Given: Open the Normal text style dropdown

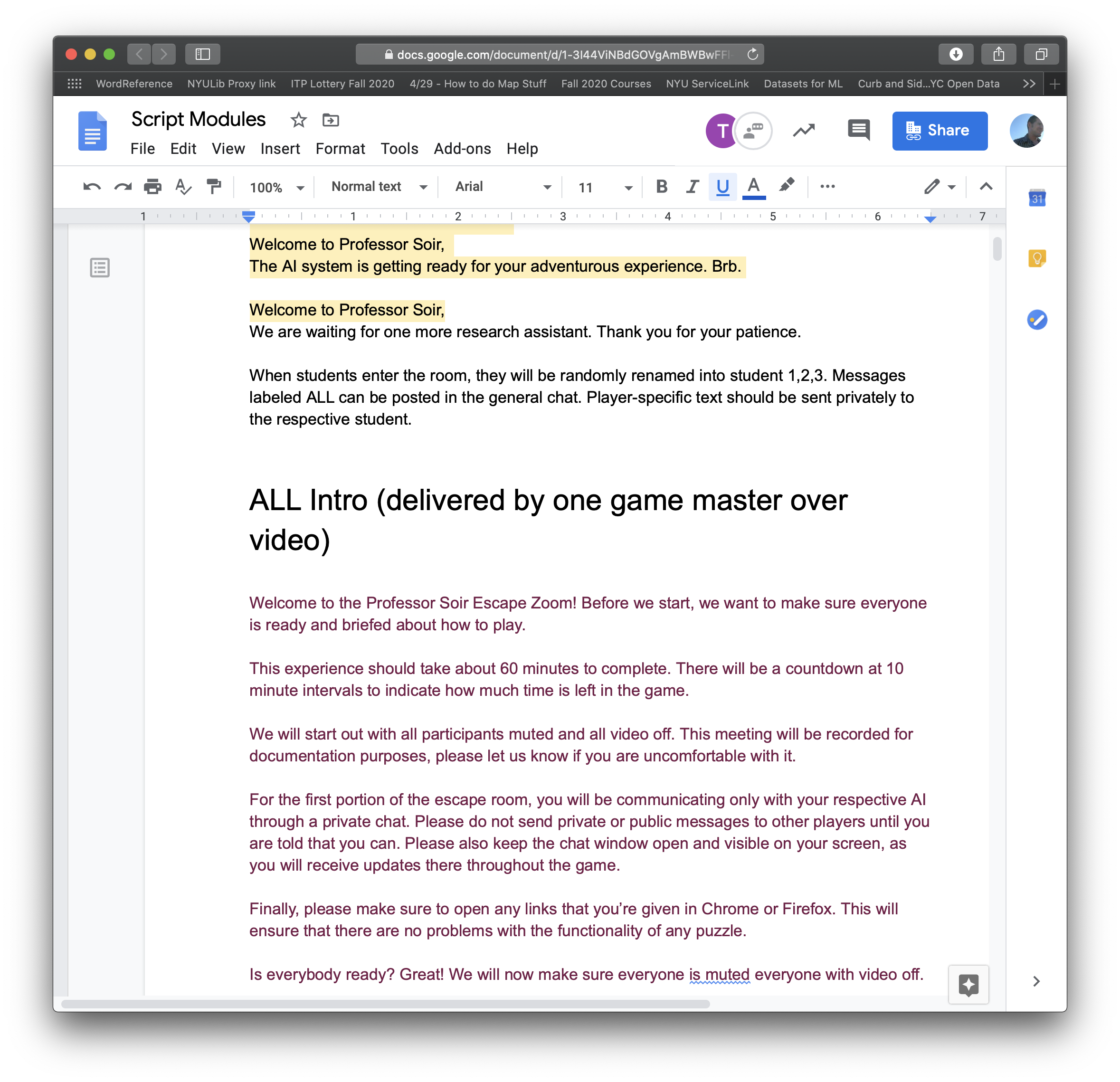Looking at the screenshot, I should (x=379, y=187).
